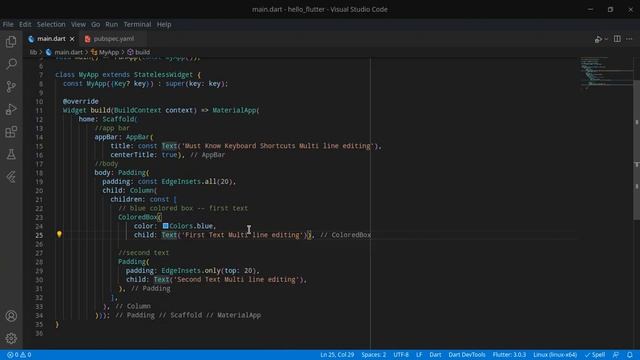Screen dimensions: 640x360
Task: Open the Selection menu
Action: (51, 24)
